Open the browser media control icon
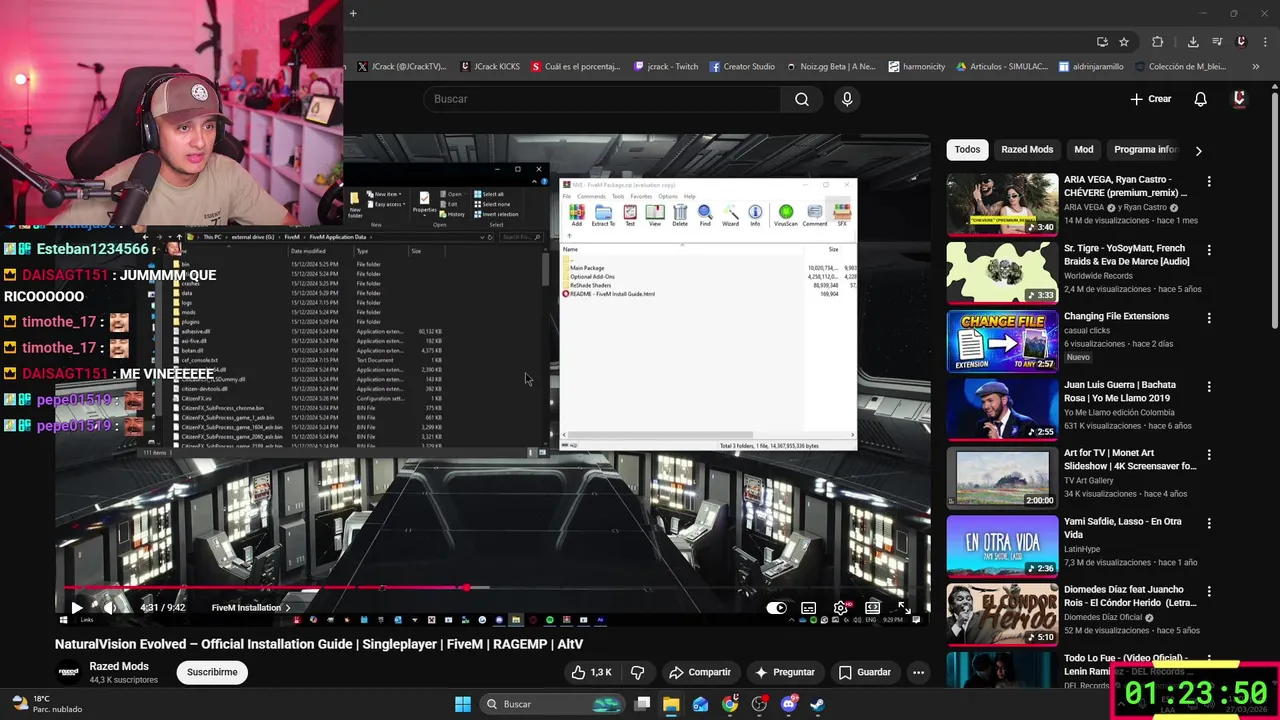Viewport: 1280px width, 720px height. click(1217, 42)
